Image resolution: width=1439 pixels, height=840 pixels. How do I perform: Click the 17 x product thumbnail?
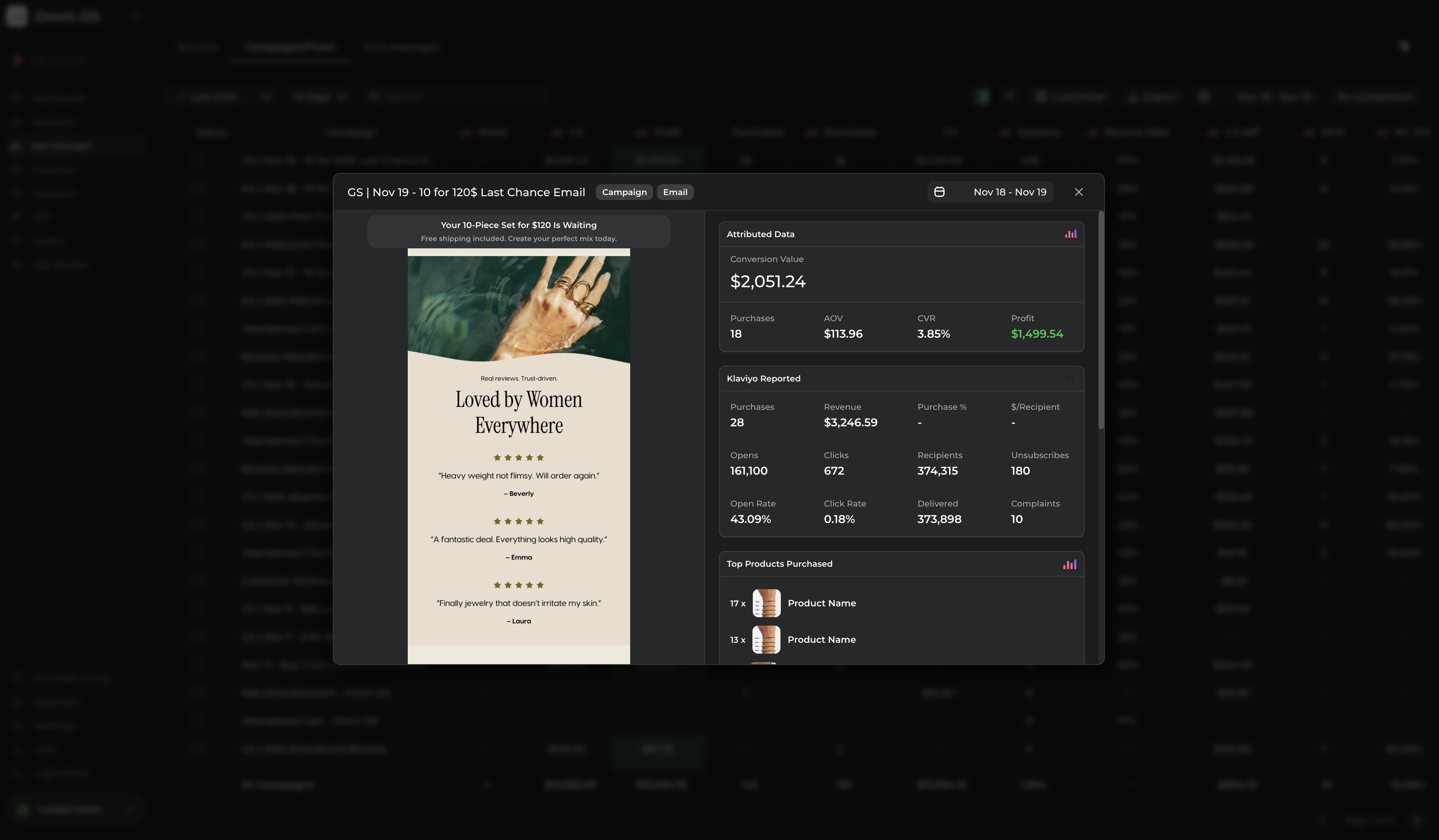pyautogui.click(x=766, y=603)
